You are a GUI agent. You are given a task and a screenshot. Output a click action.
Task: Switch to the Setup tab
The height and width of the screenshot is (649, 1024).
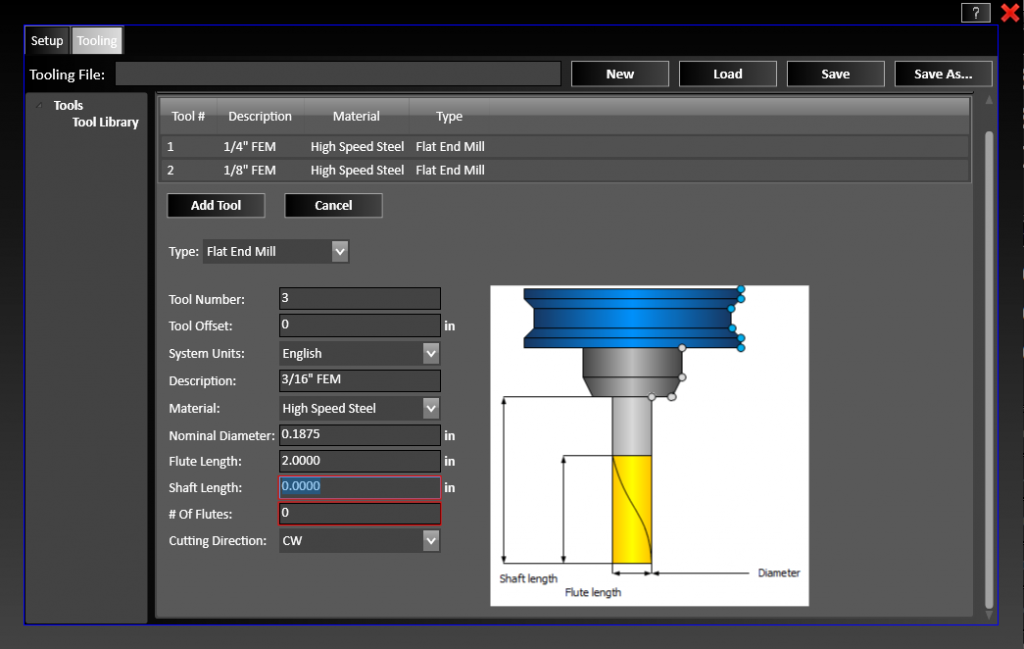pos(46,40)
